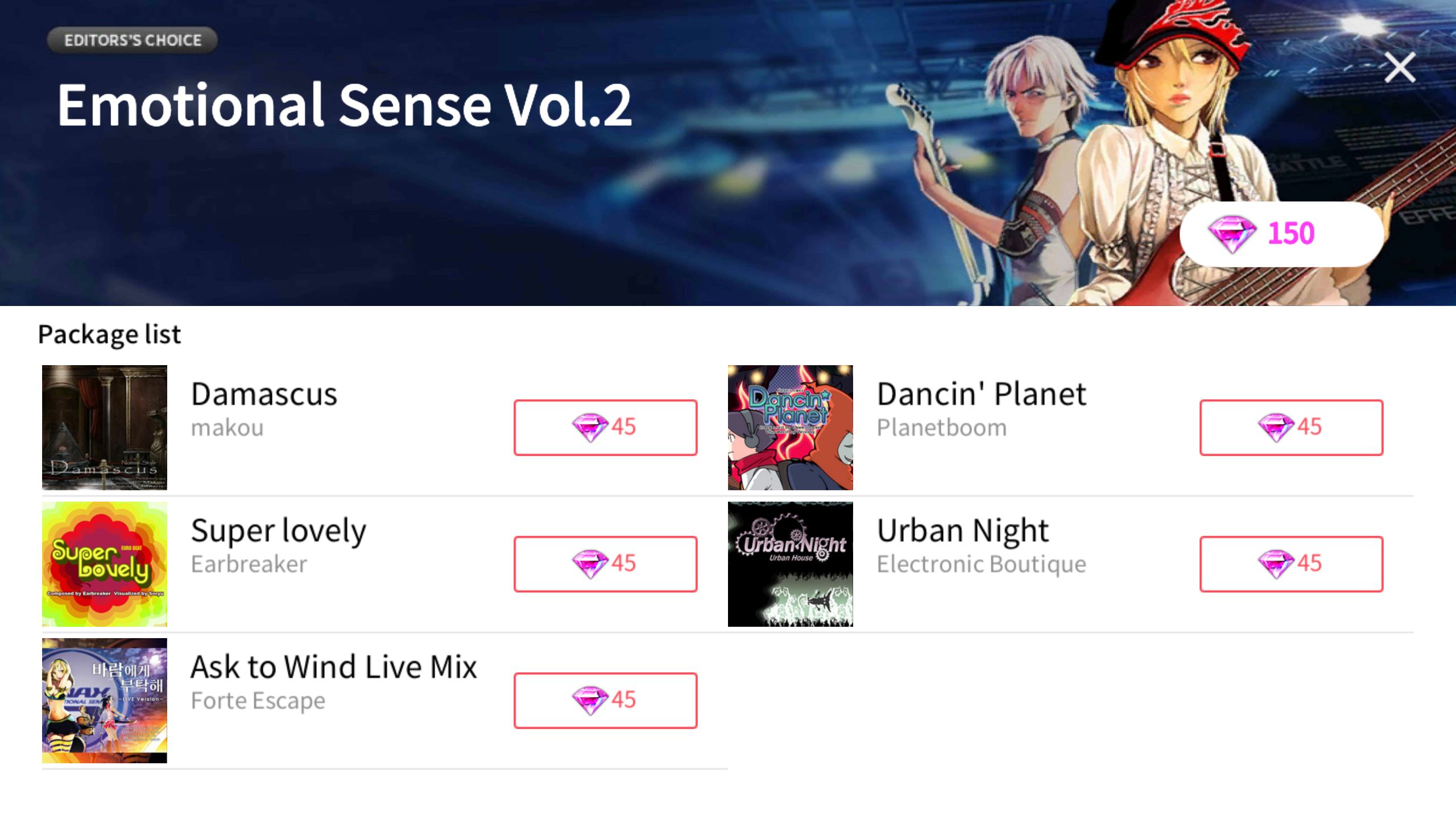The width and height of the screenshot is (1456, 819).
Task: Purchase Damascus for 45 gems
Action: pos(605,427)
